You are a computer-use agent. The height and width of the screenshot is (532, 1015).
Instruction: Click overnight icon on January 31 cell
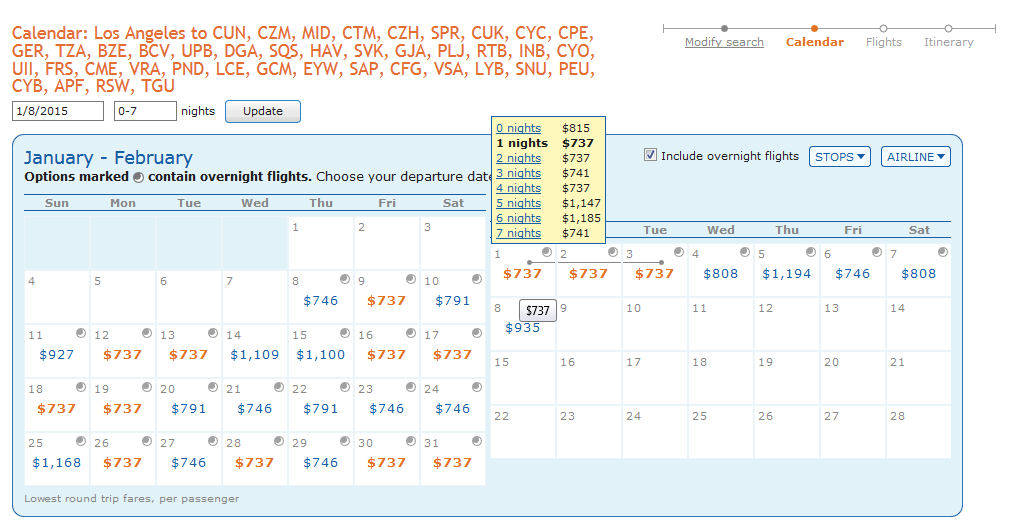coord(476,441)
